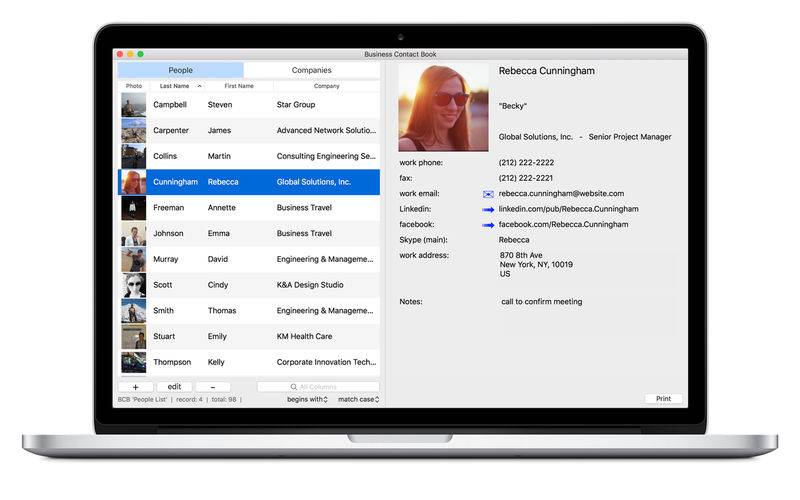Click the work email envelope icon
Image resolution: width=800 pixels, height=500 pixels.
pos(488,194)
